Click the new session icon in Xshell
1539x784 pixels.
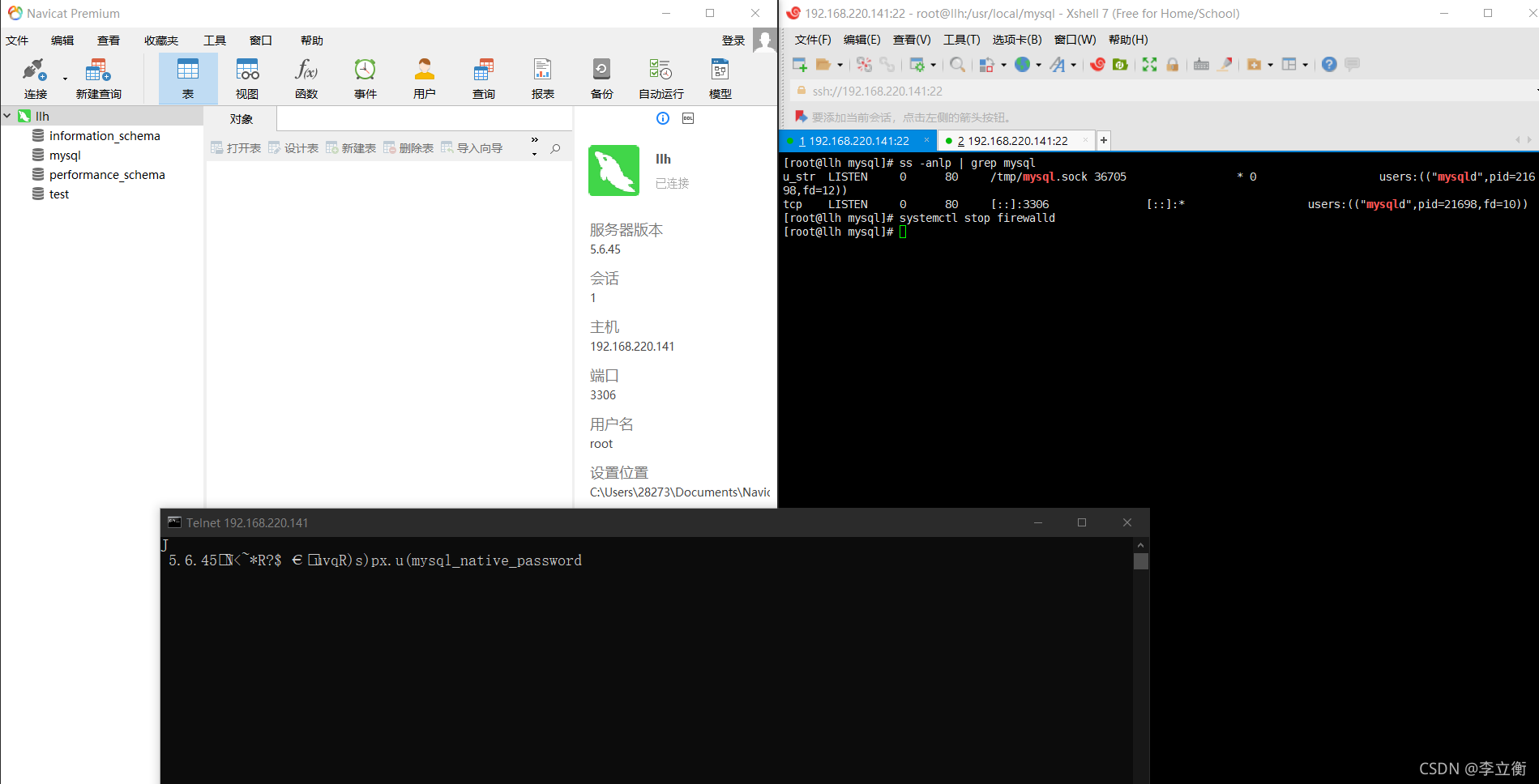[x=800, y=65]
